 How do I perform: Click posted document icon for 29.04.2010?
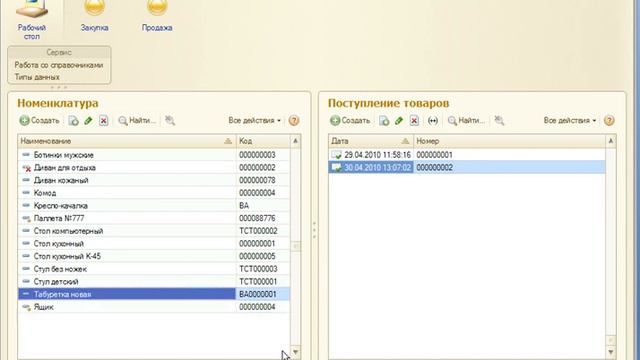click(x=336, y=155)
